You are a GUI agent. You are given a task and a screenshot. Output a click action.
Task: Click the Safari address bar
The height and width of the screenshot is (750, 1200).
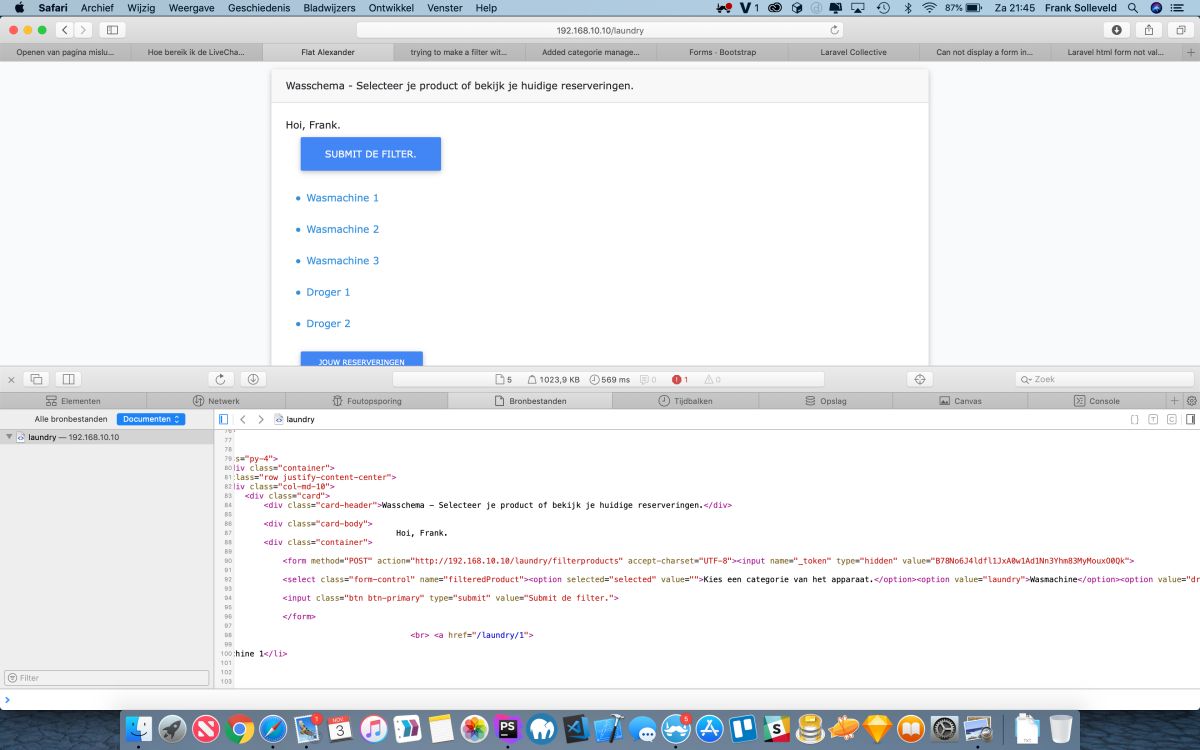coord(600,30)
